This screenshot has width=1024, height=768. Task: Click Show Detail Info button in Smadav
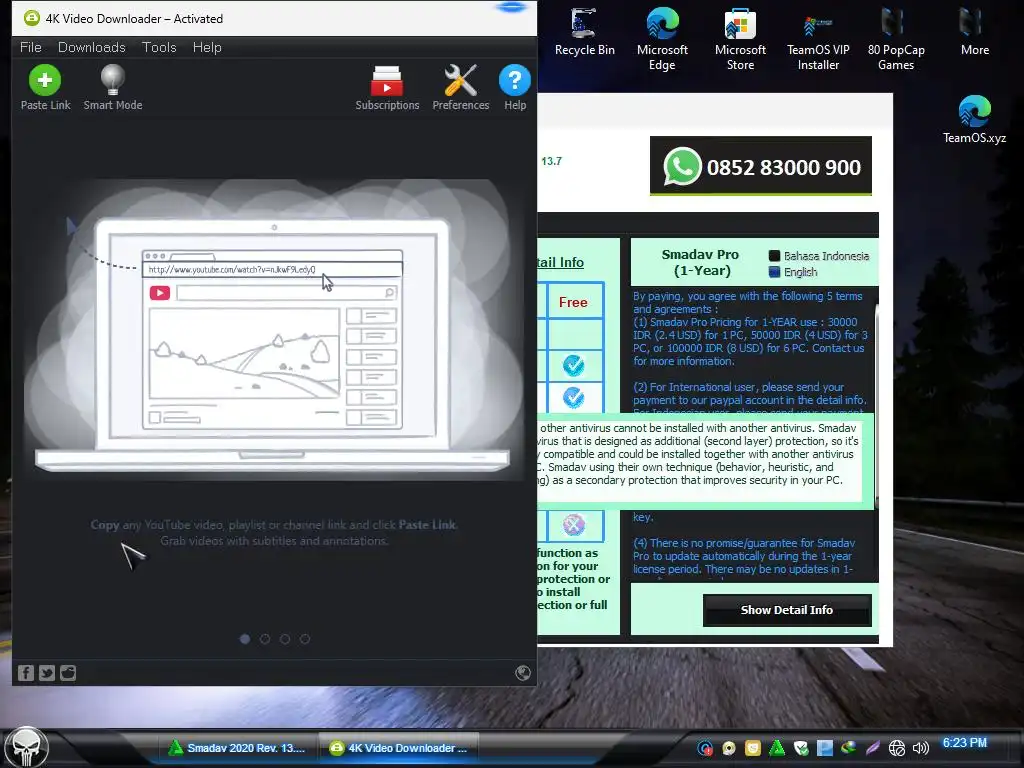tap(787, 610)
